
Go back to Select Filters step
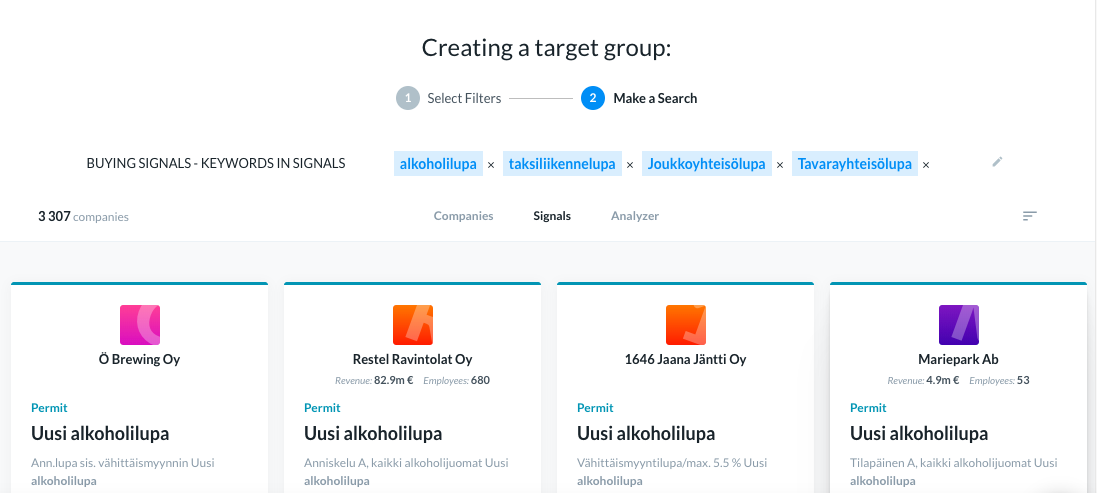click(448, 98)
